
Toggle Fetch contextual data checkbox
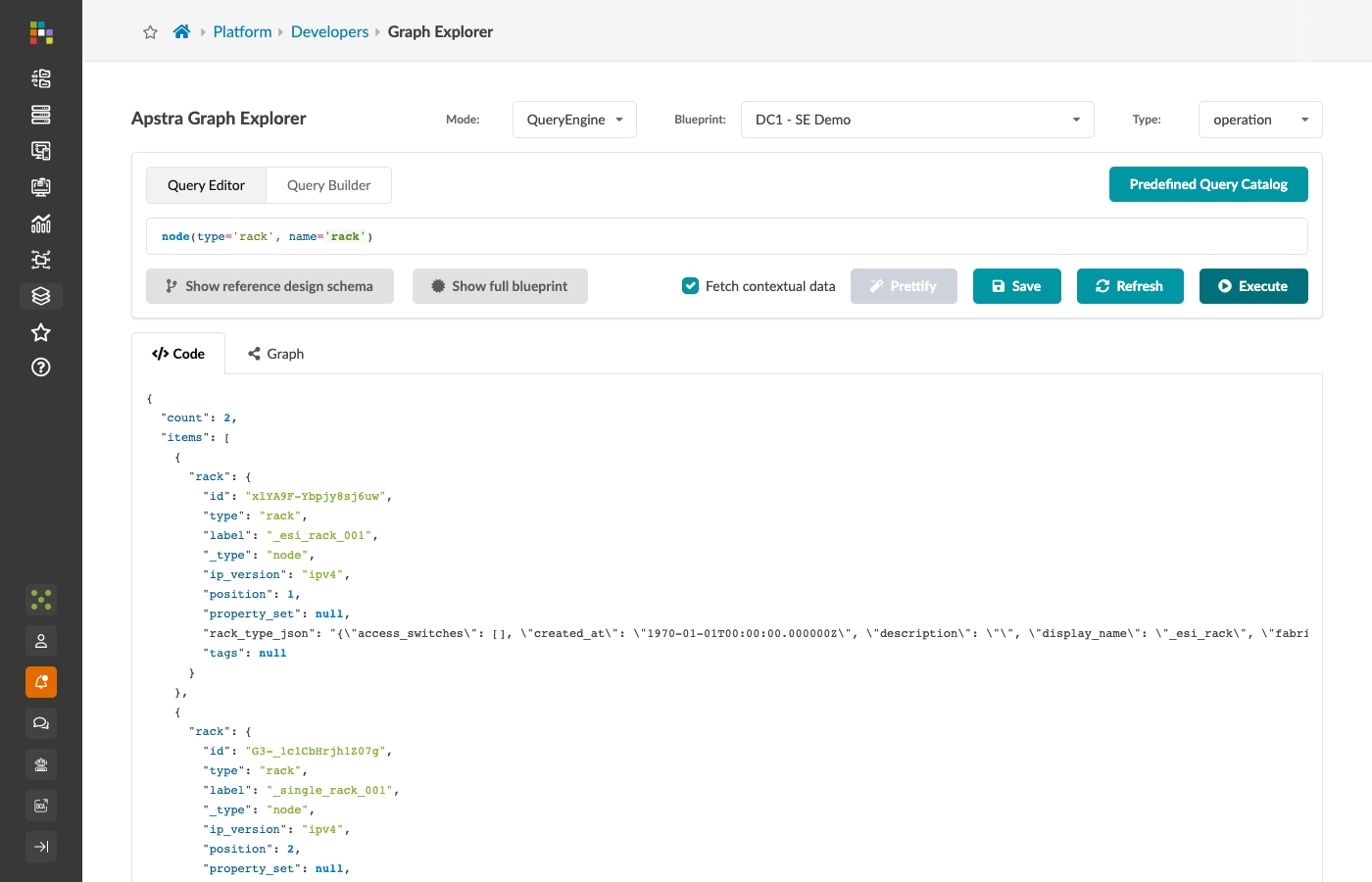point(690,286)
